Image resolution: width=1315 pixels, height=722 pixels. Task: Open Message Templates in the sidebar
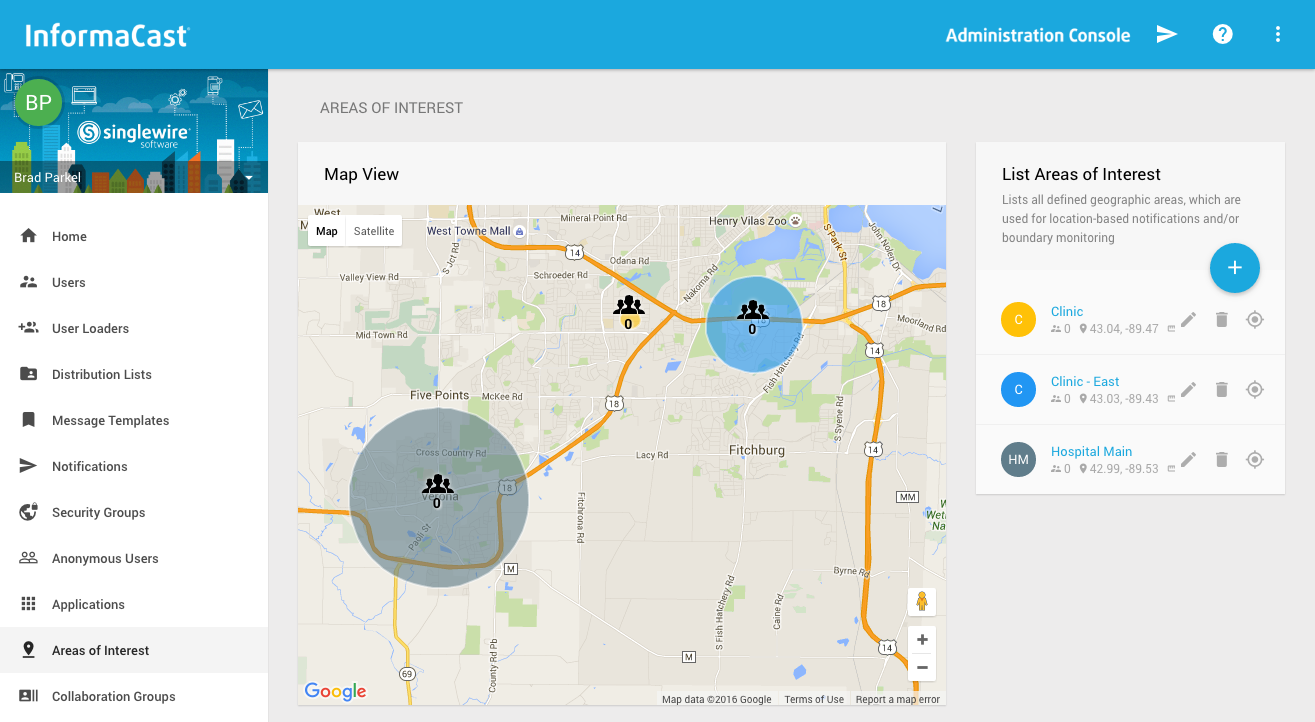134,420
